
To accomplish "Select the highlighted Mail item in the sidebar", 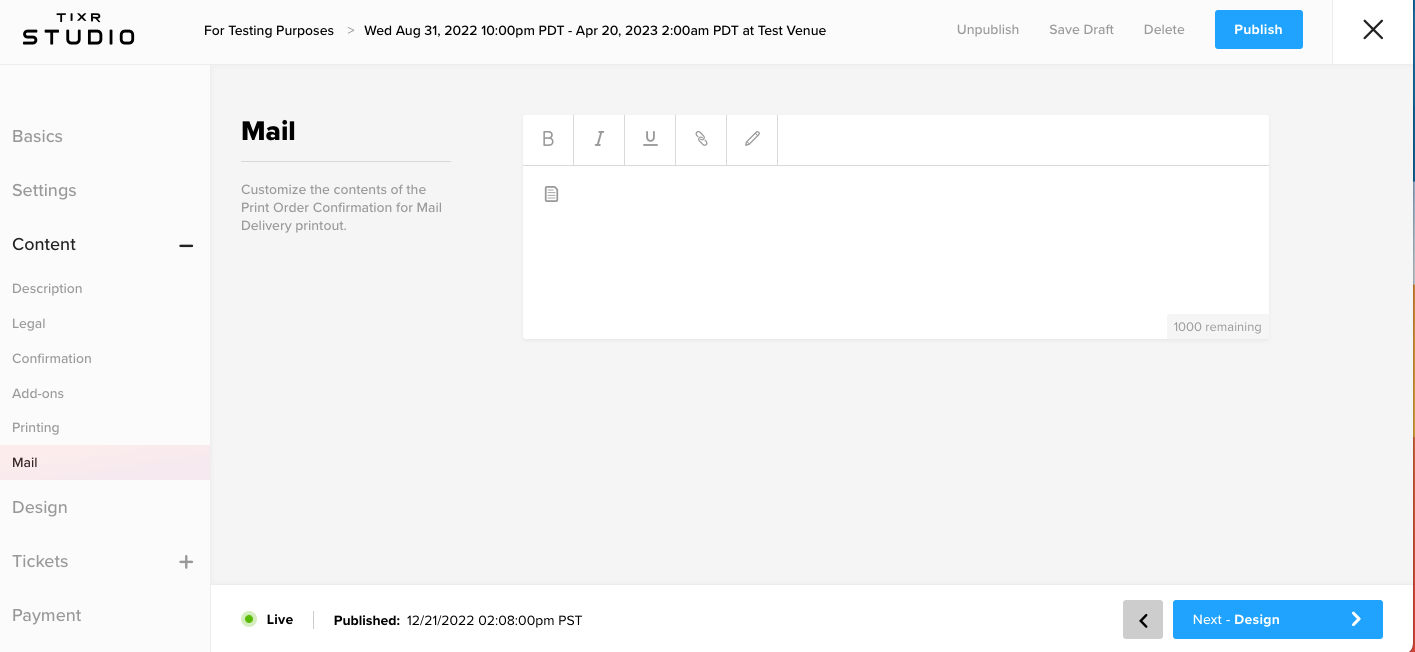I will click(x=105, y=462).
